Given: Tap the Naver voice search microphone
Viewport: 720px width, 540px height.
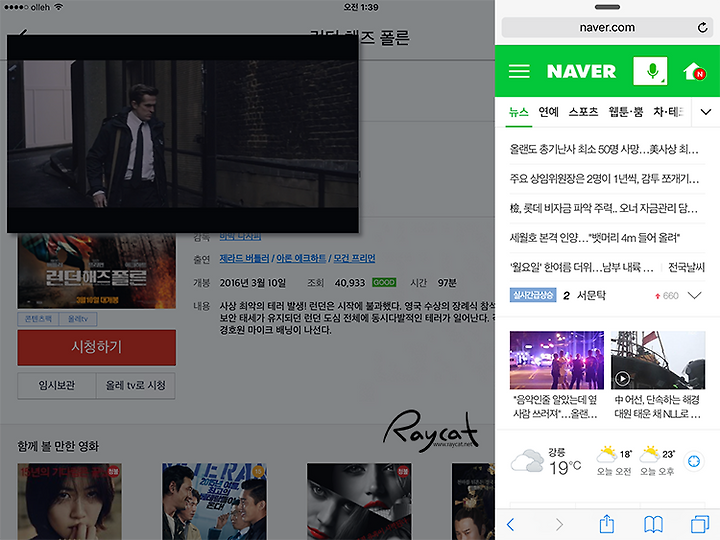Looking at the screenshot, I should pos(650,71).
